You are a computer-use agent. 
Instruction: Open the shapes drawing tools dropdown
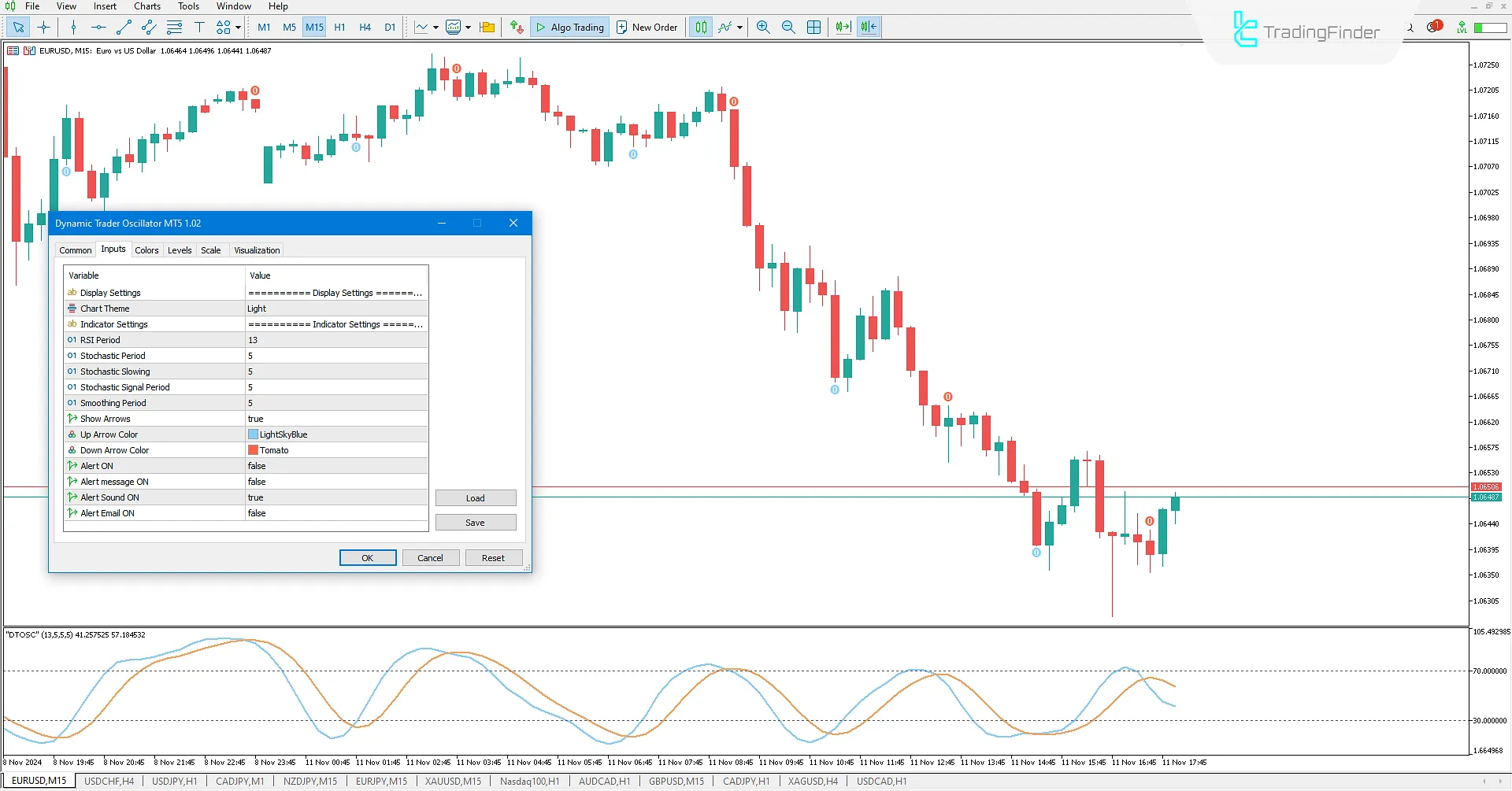coord(235,27)
